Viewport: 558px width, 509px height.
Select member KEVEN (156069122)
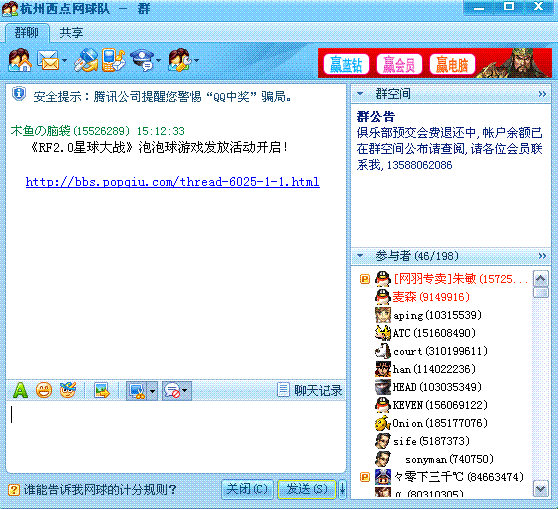coord(431,405)
